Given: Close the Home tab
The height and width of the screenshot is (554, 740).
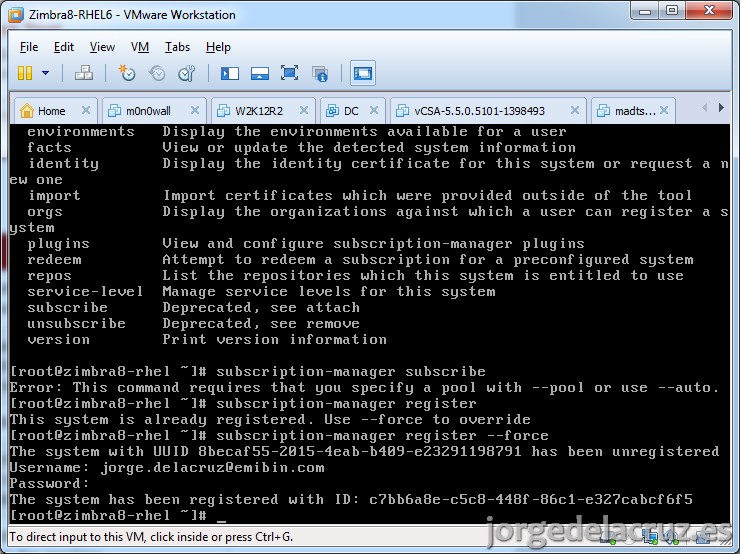Looking at the screenshot, I should pos(86,110).
